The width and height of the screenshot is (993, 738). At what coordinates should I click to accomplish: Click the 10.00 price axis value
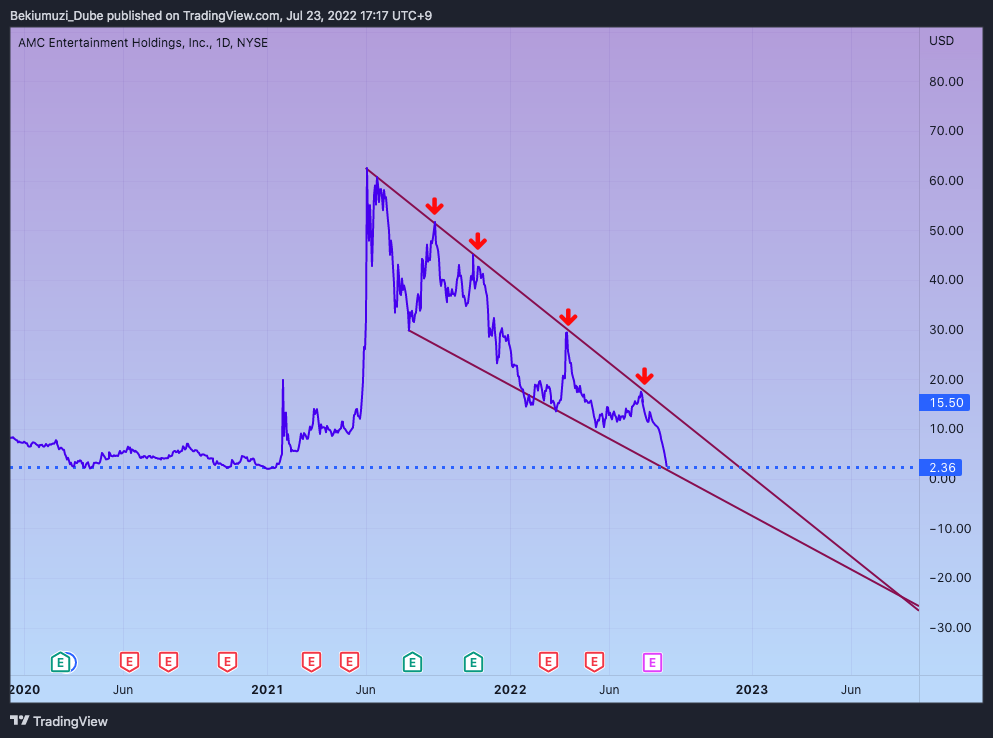(946, 429)
